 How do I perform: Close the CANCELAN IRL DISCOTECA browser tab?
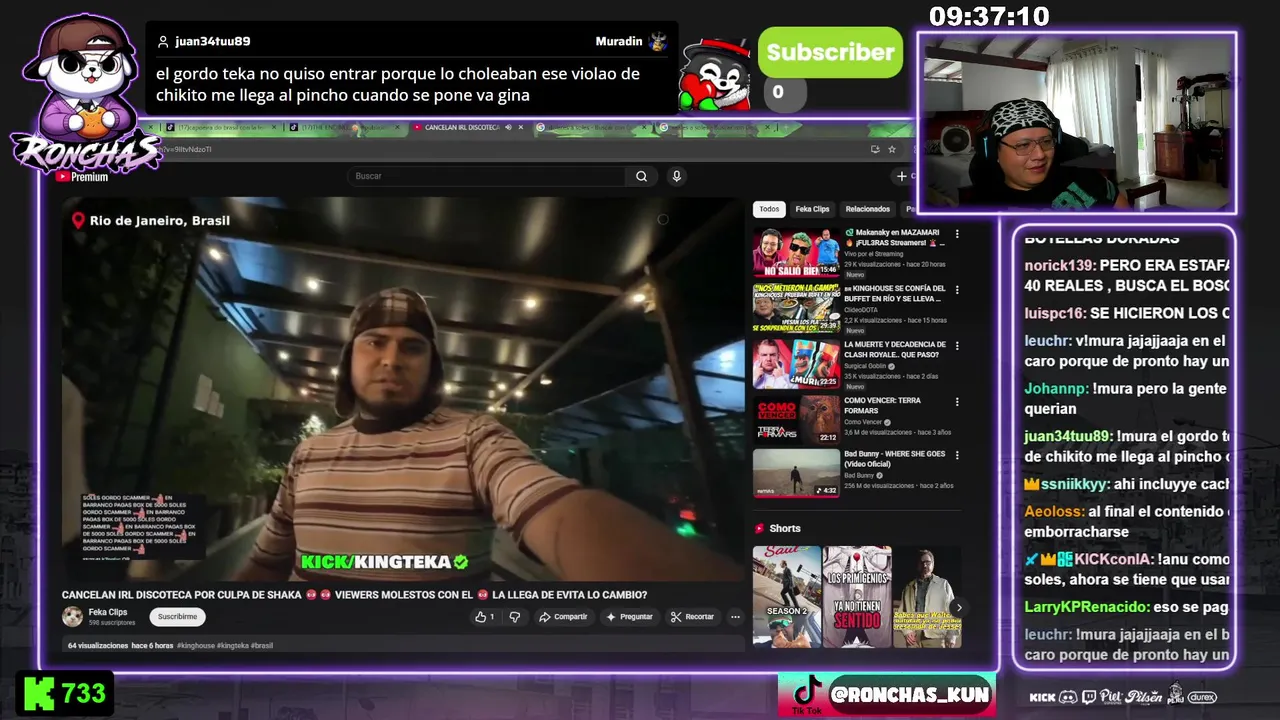[520, 127]
